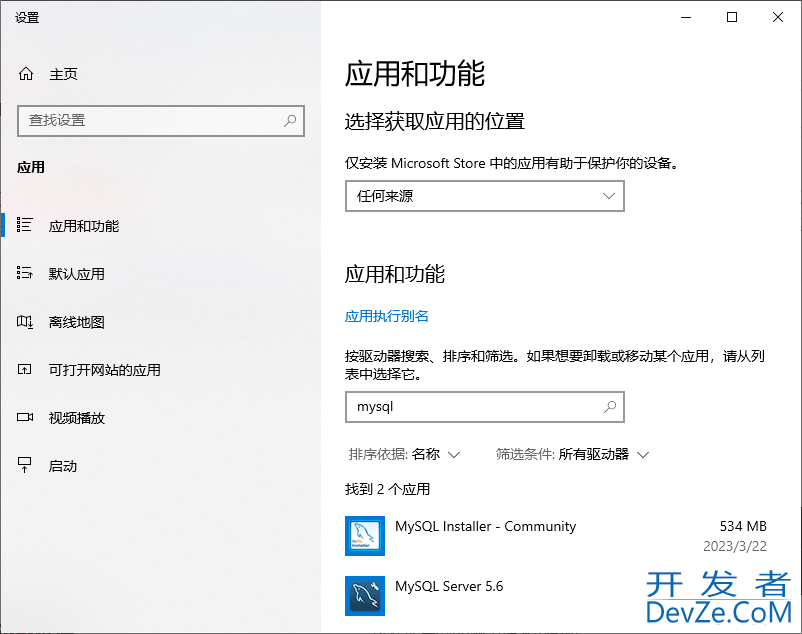Screen dimensions: 802x634
Task: Select MySQL Installer - Community entry
Action: 555,536
